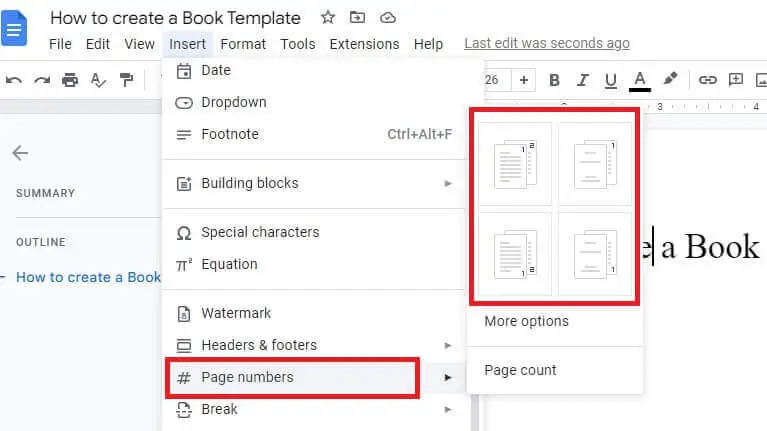This screenshot has width=767, height=431.
Task: Star this document
Action: click(328, 18)
